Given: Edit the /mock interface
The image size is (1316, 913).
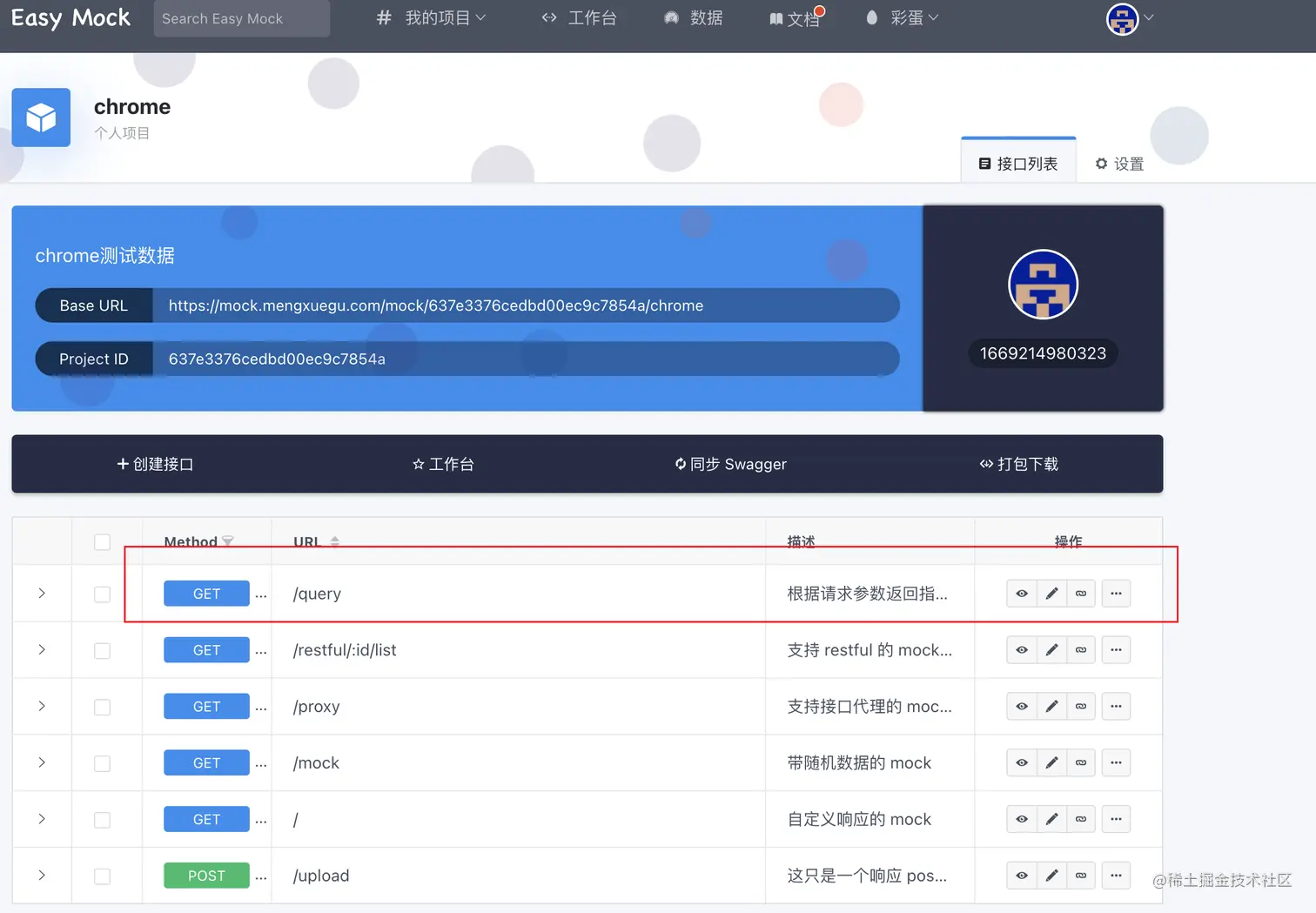Looking at the screenshot, I should click(1051, 763).
